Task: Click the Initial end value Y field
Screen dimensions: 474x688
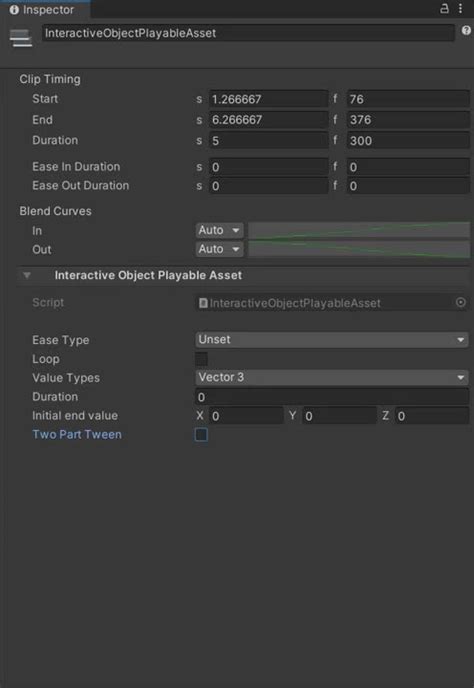Action: click(x=339, y=416)
